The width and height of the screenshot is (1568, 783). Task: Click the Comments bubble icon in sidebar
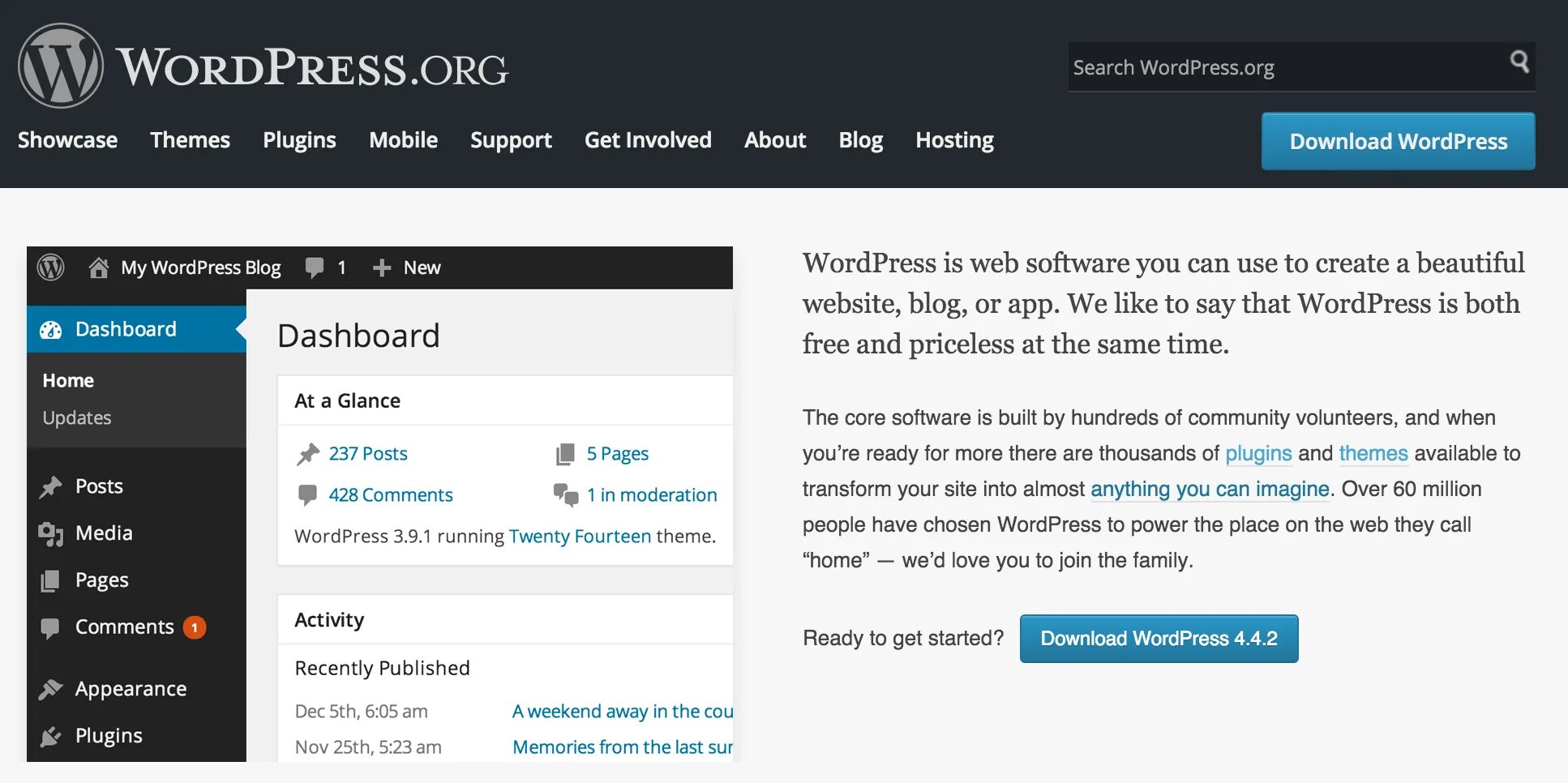pyautogui.click(x=50, y=628)
